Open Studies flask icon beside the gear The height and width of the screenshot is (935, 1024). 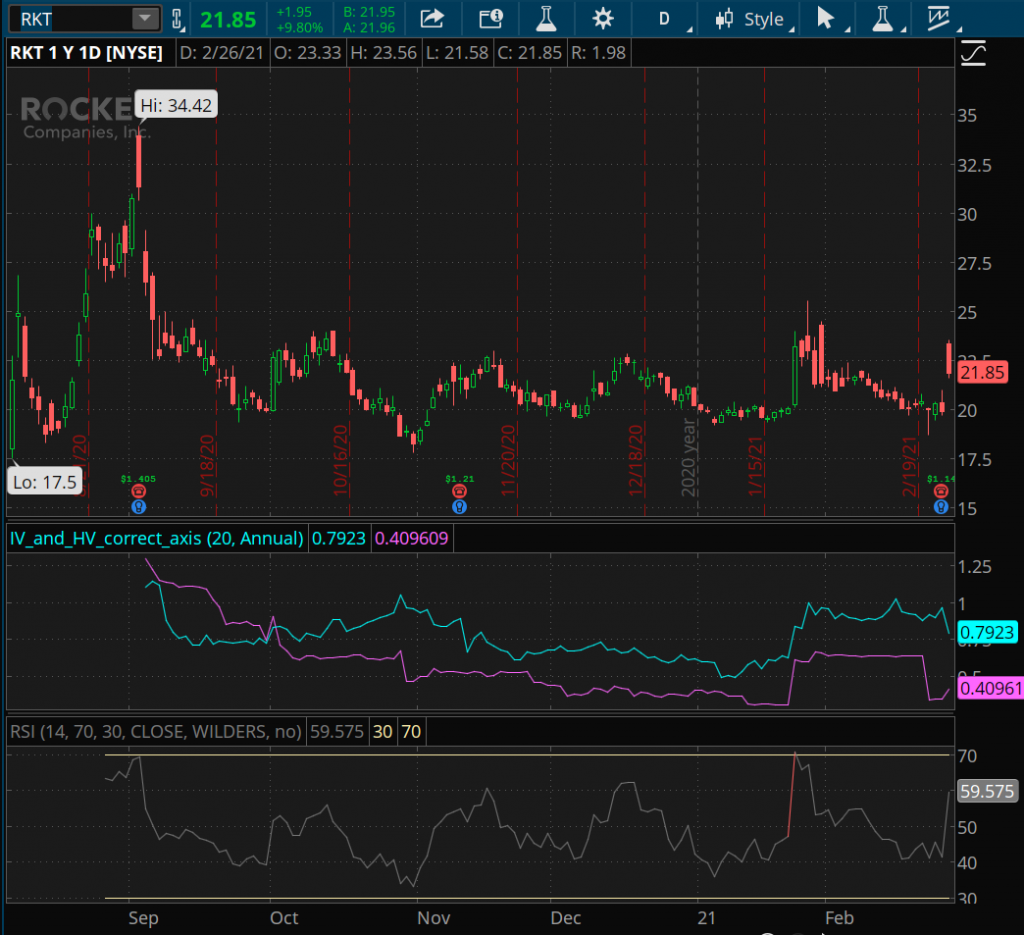[x=546, y=18]
